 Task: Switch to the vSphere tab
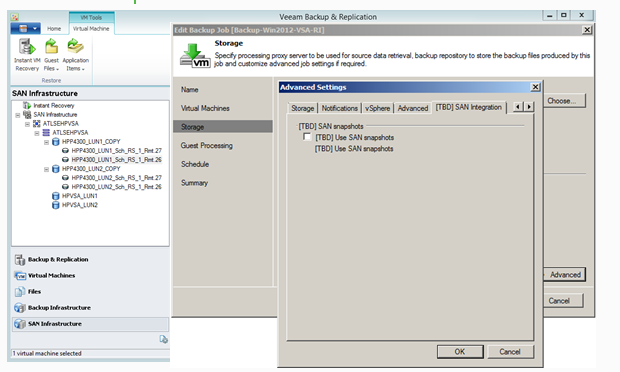point(377,108)
